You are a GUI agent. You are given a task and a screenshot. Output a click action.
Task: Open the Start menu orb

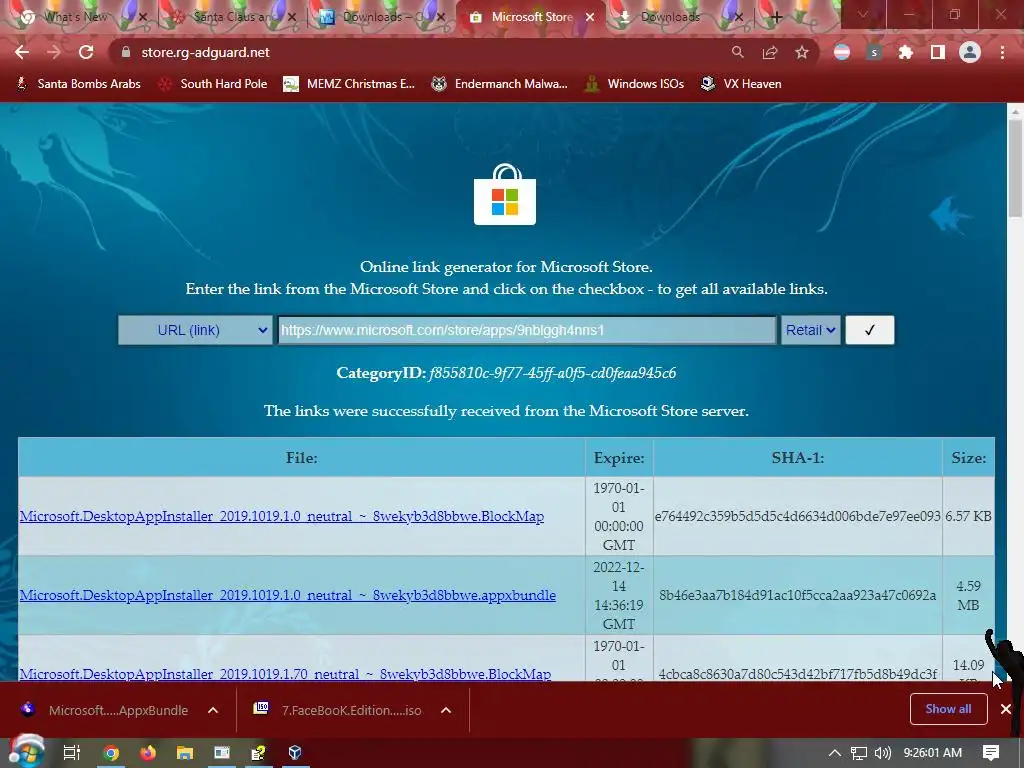pyautogui.click(x=27, y=753)
